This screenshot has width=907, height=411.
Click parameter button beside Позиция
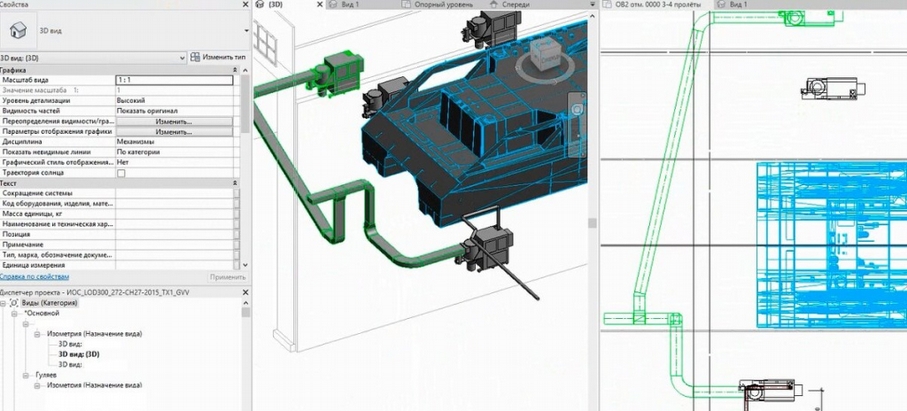click(x=236, y=235)
